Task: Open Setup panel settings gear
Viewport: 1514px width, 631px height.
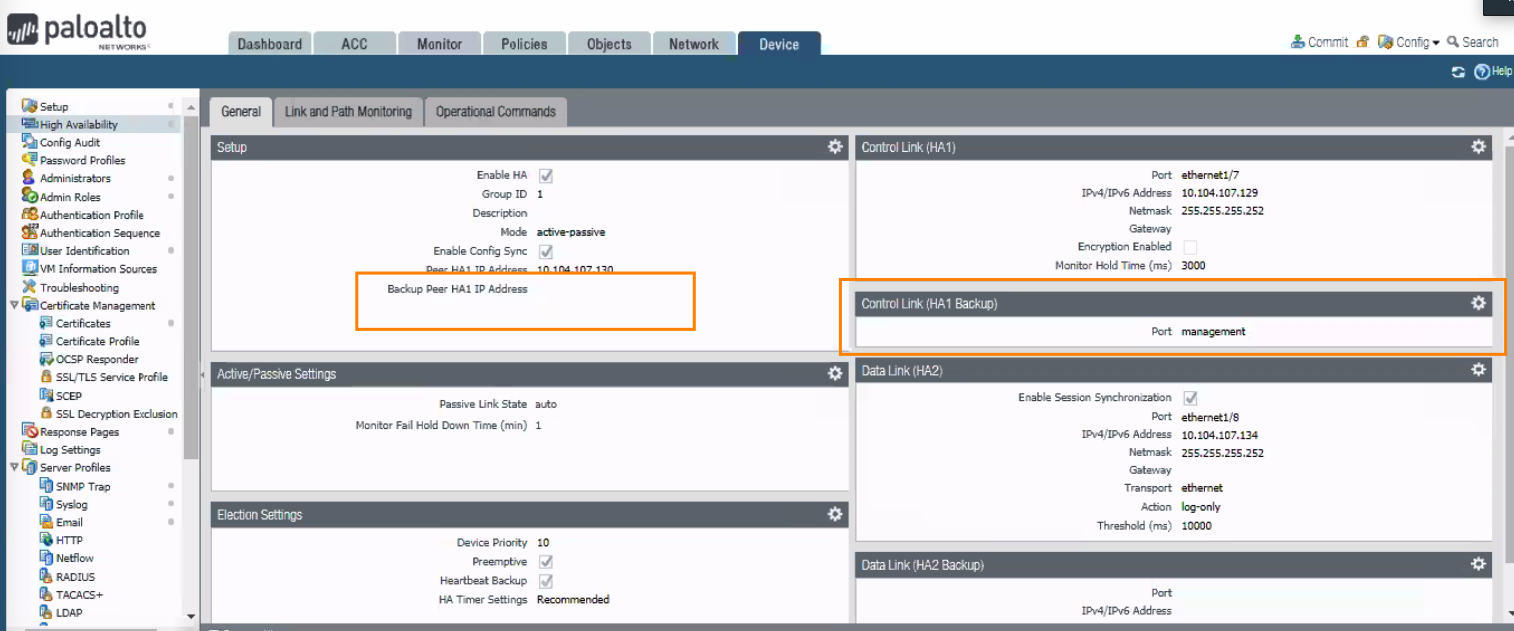Action: 835,147
